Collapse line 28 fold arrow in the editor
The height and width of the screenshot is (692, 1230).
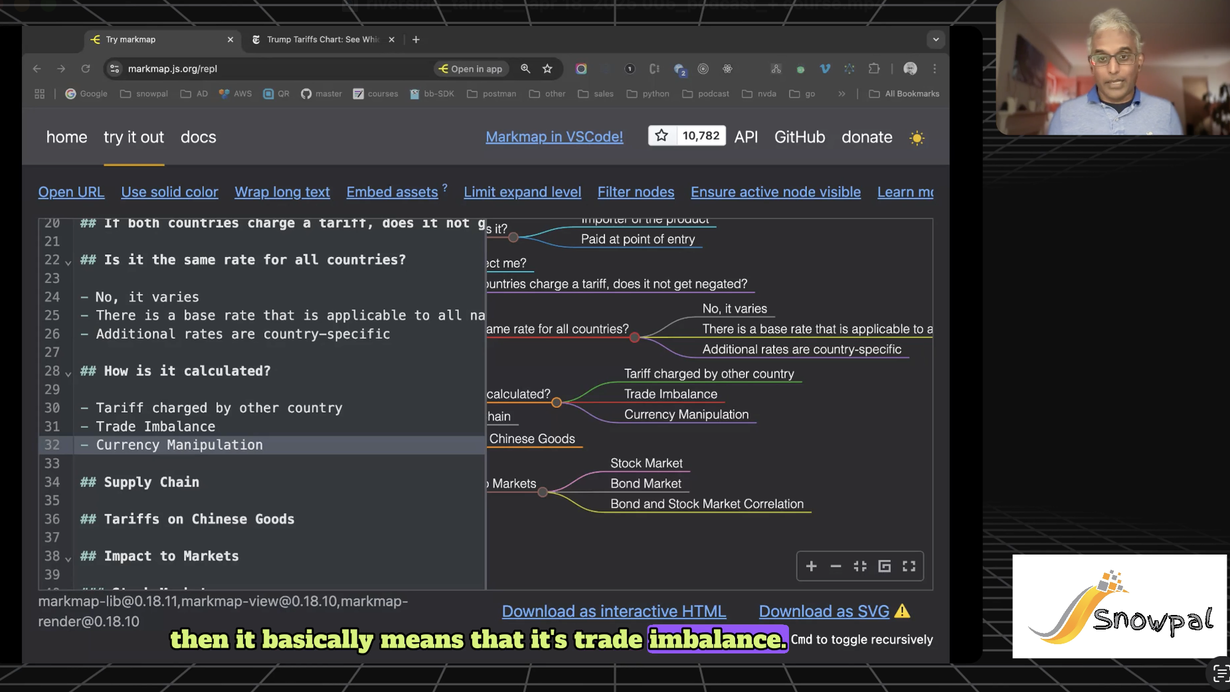68,372
